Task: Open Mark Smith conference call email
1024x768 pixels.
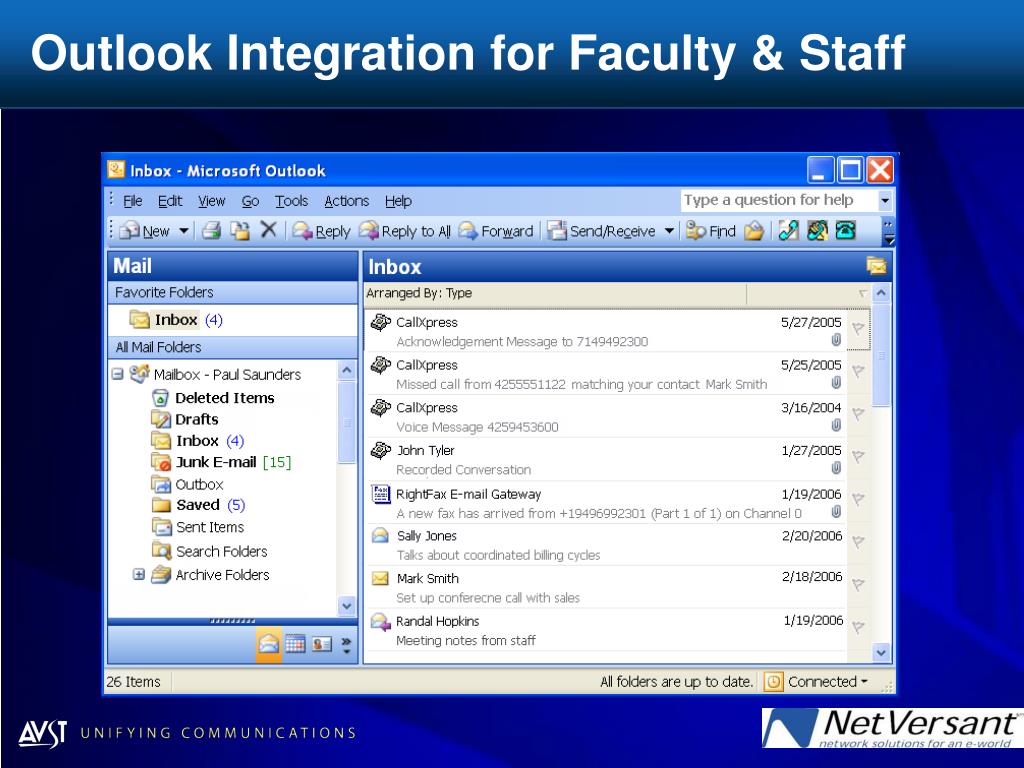Action: coord(606,588)
